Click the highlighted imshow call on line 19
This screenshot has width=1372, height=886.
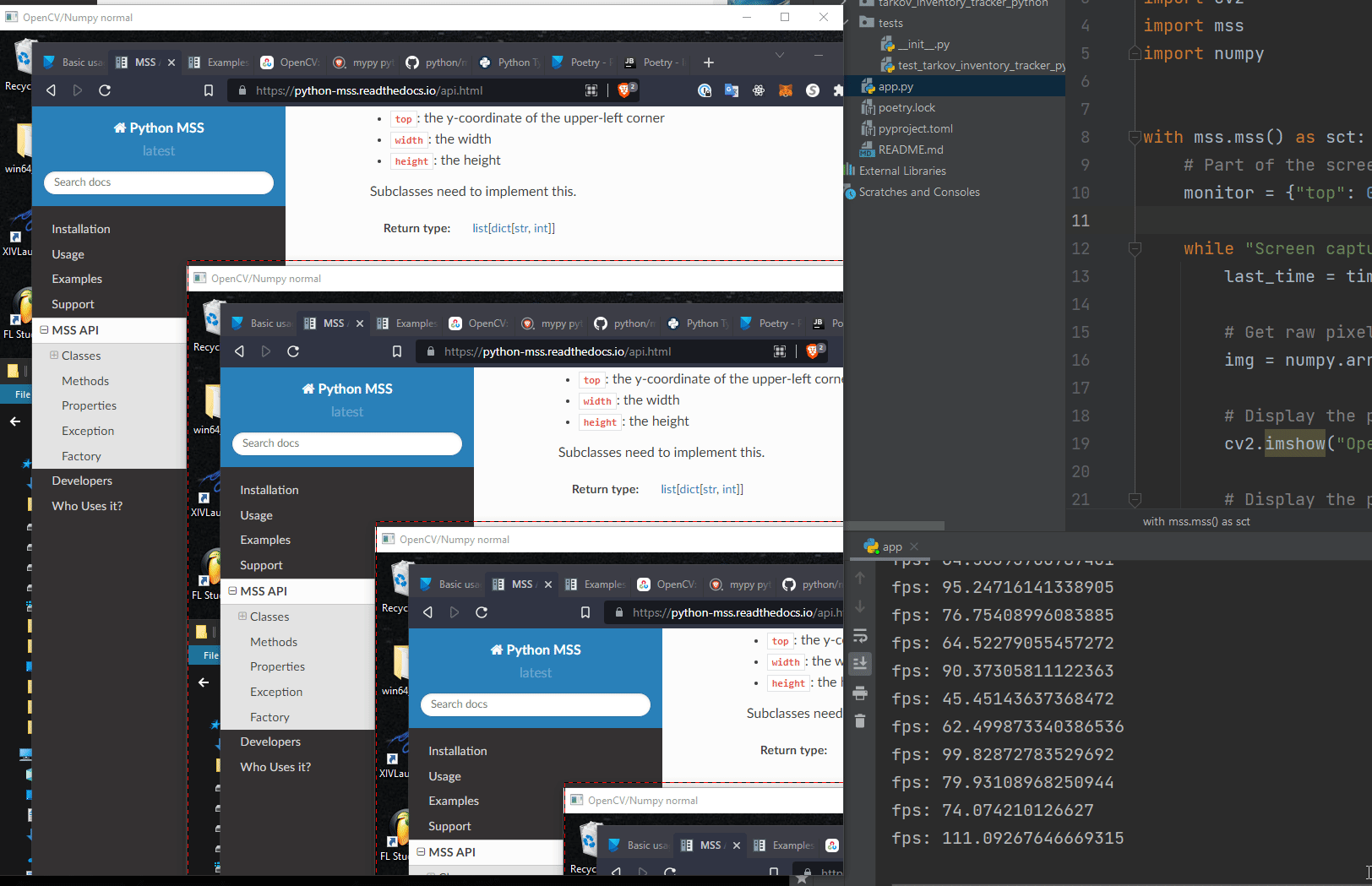point(1294,443)
